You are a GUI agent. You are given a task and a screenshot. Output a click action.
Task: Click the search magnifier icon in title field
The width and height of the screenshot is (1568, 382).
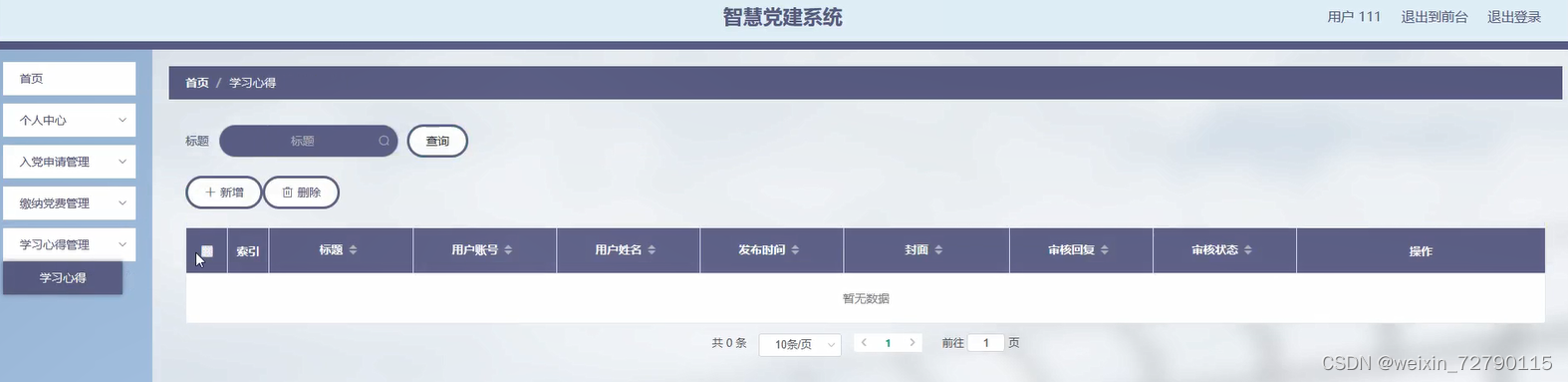point(384,142)
